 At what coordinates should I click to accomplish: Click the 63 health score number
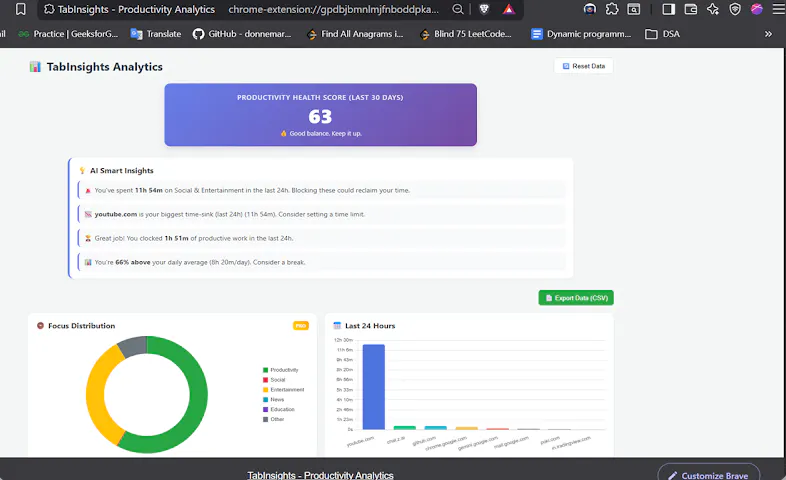coord(320,117)
